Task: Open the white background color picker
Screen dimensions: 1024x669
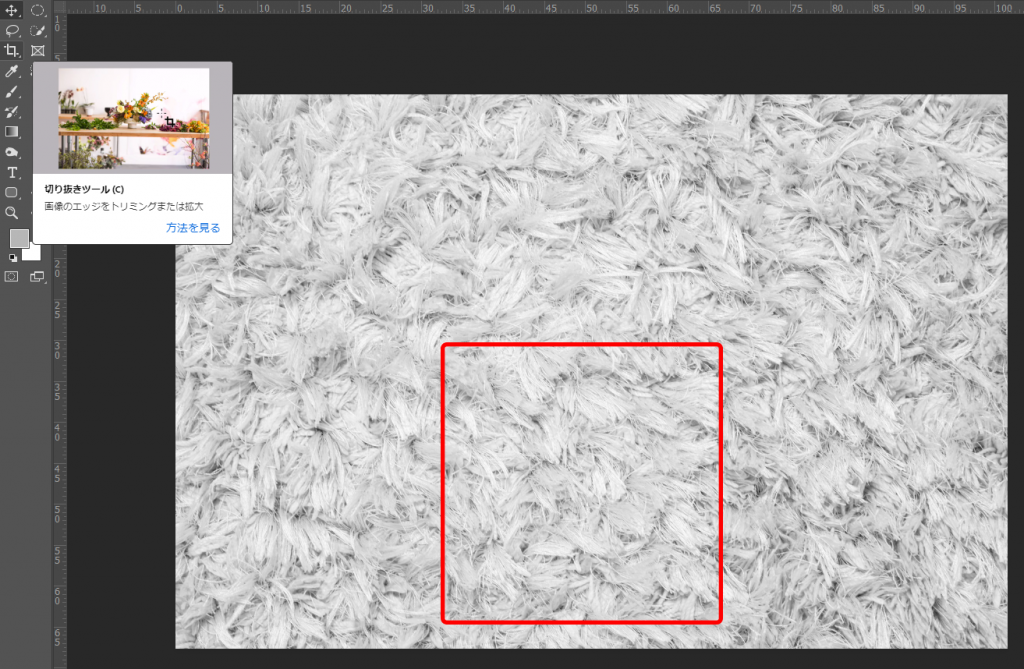Action: pos(34,253)
